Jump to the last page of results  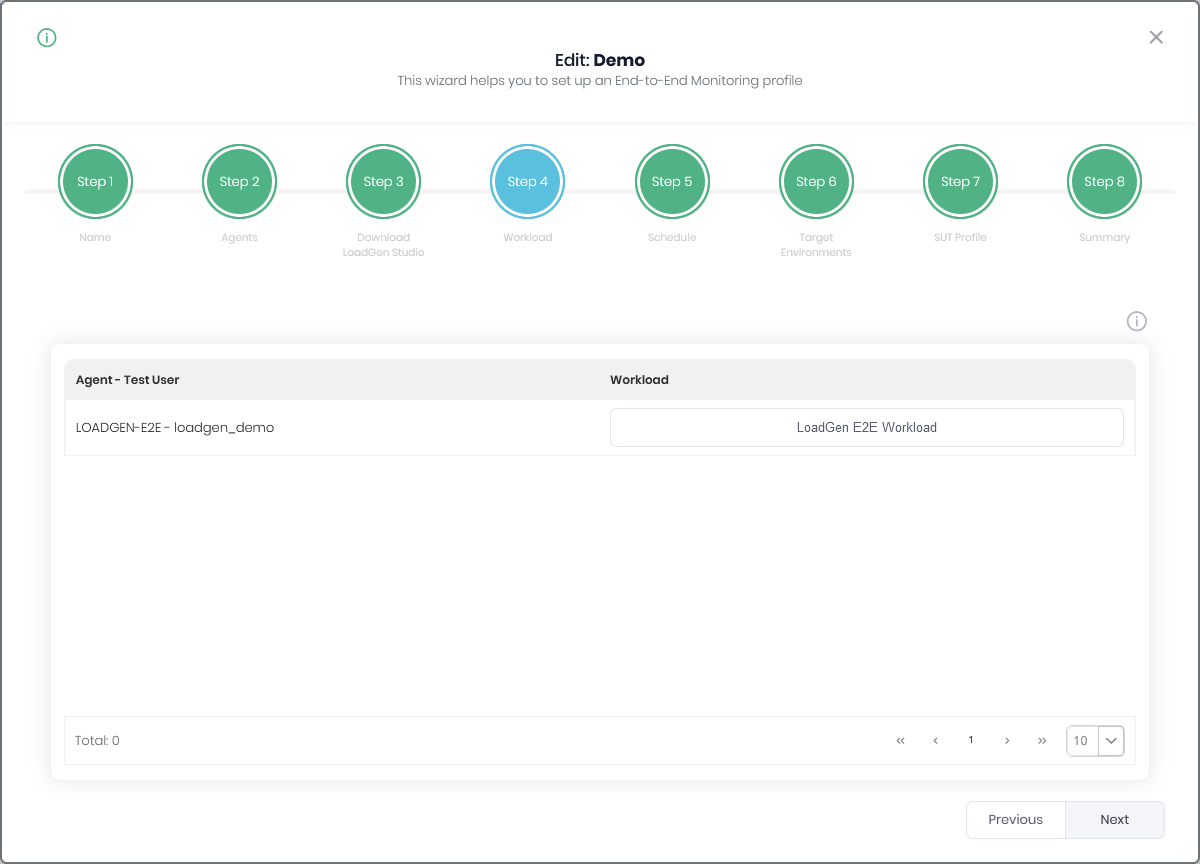pos(1042,741)
